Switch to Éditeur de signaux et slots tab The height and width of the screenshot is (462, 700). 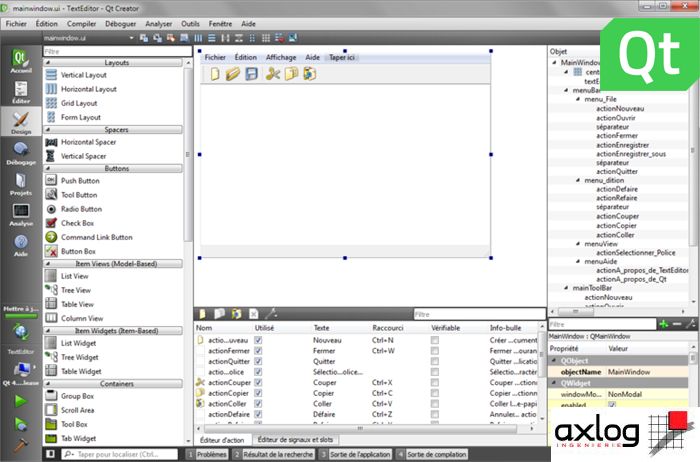click(295, 440)
